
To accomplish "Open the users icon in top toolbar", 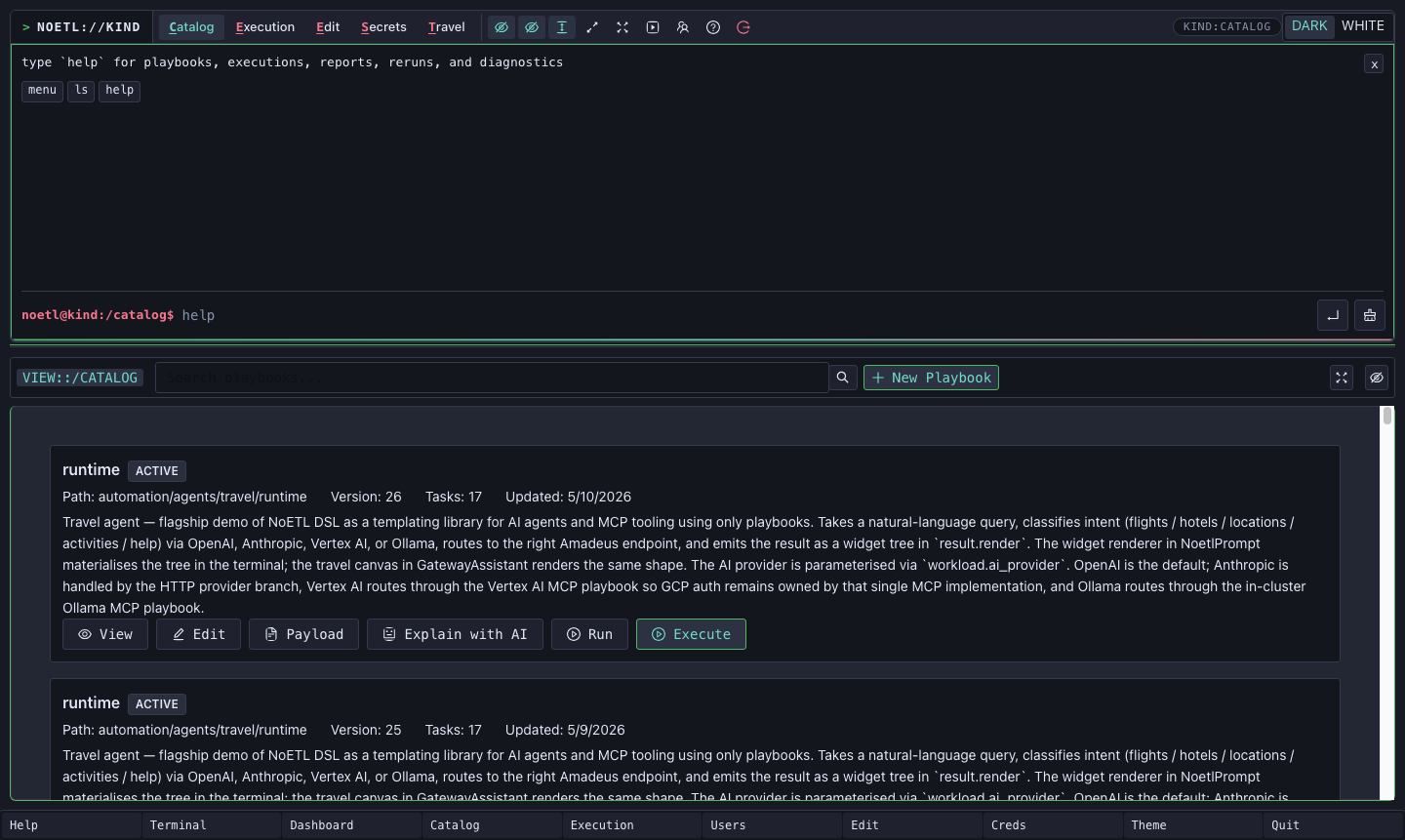I will click(683, 27).
